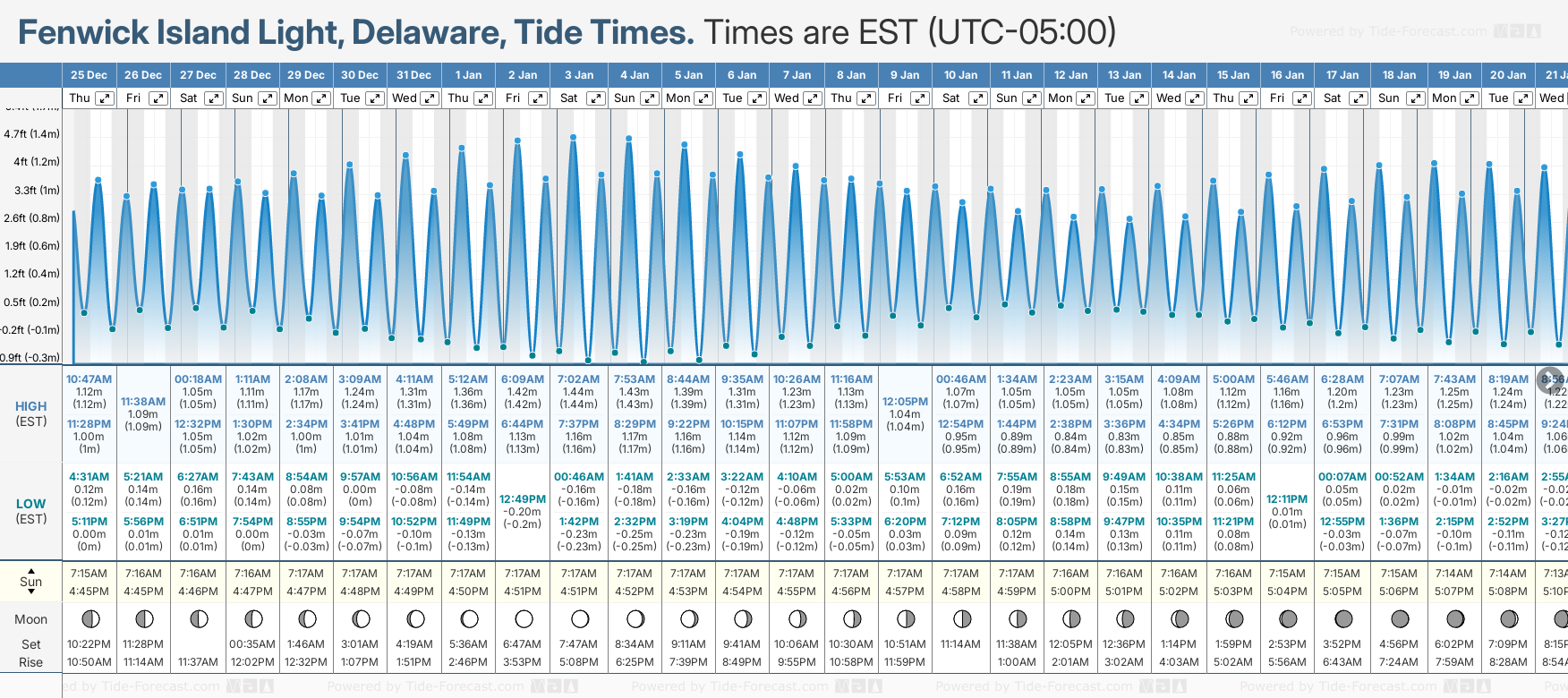1568x698 pixels.
Task: Select the 1 Jan date header
Action: coord(468,75)
